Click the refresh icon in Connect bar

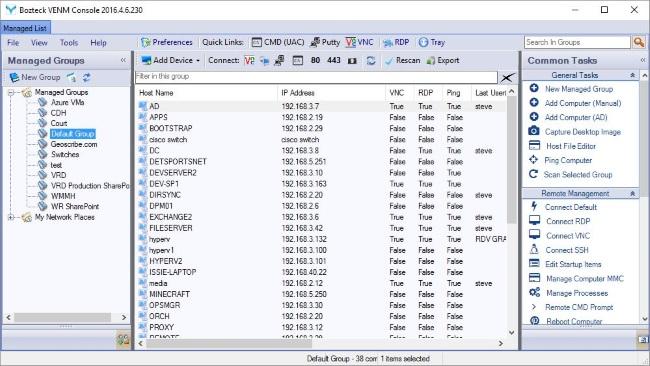[x=371, y=61]
